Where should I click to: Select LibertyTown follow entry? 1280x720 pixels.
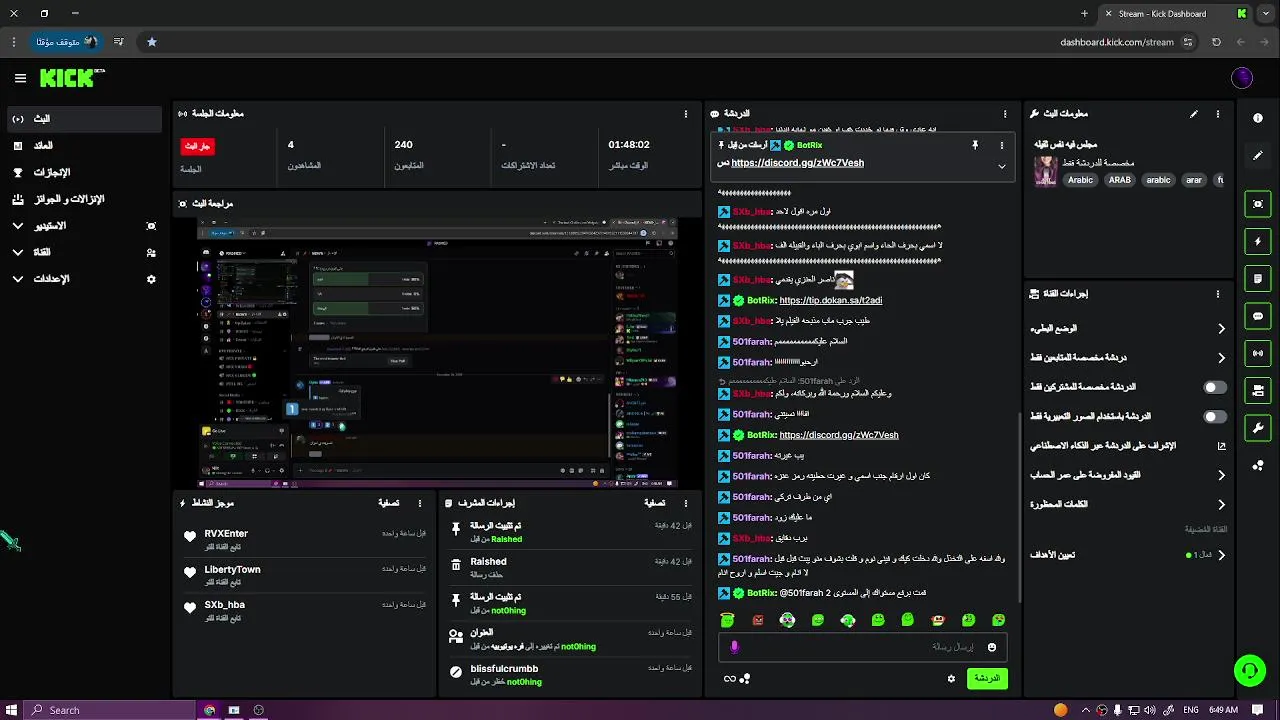point(305,576)
